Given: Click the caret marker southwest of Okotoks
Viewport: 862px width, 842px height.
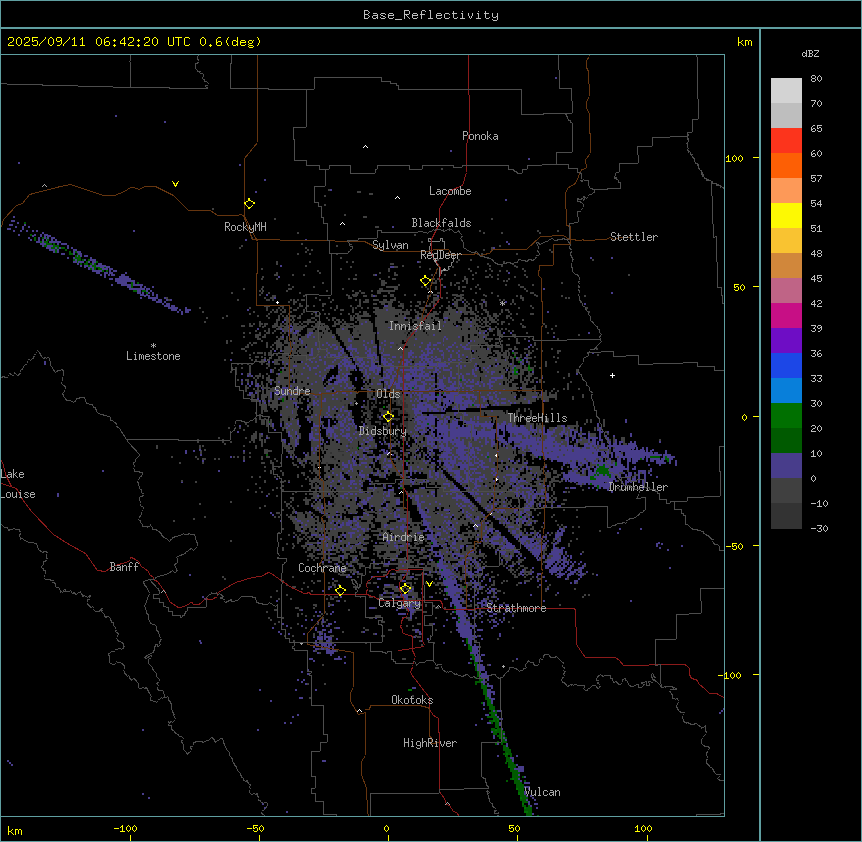Looking at the screenshot, I should pos(360,711).
